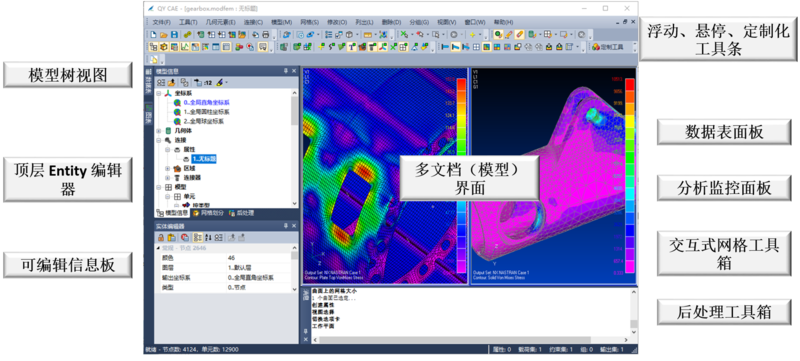Click the 模型信息 tree vertical scrollbar

(x=294, y=148)
